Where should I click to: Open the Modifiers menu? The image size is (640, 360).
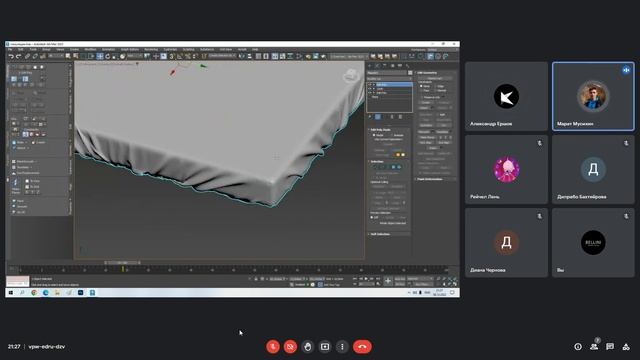click(90, 49)
